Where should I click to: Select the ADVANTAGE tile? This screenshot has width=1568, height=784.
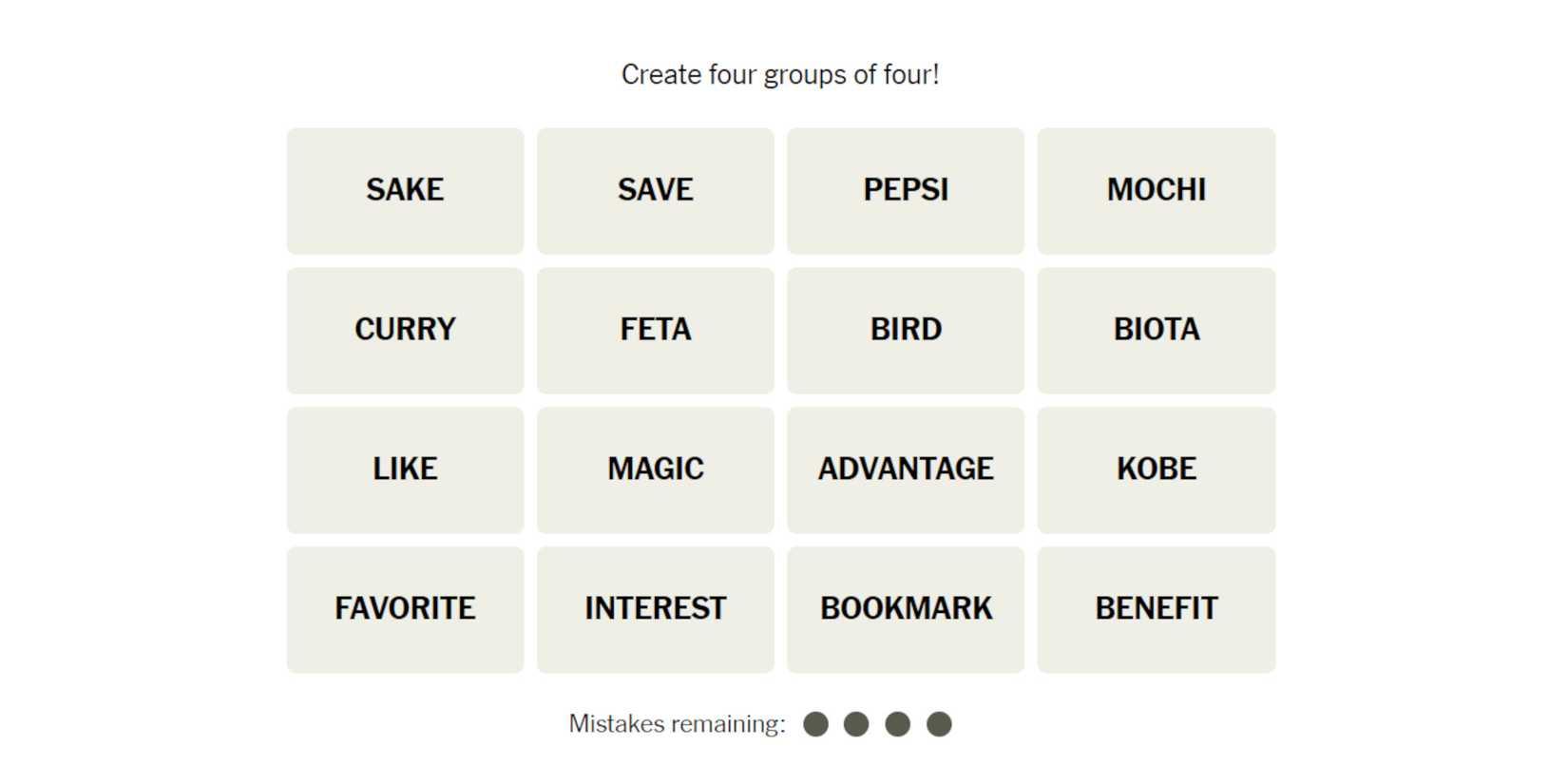(x=905, y=469)
